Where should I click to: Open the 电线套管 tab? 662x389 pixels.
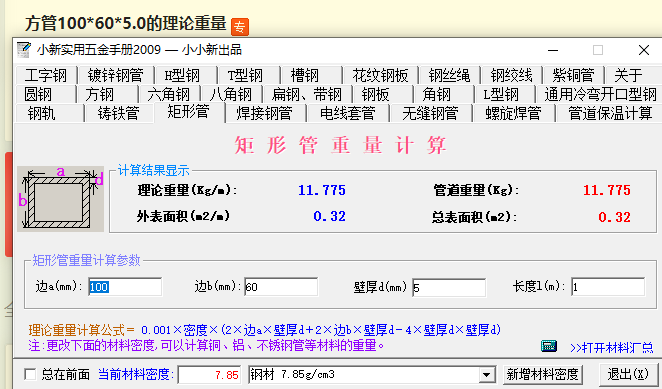(x=347, y=113)
